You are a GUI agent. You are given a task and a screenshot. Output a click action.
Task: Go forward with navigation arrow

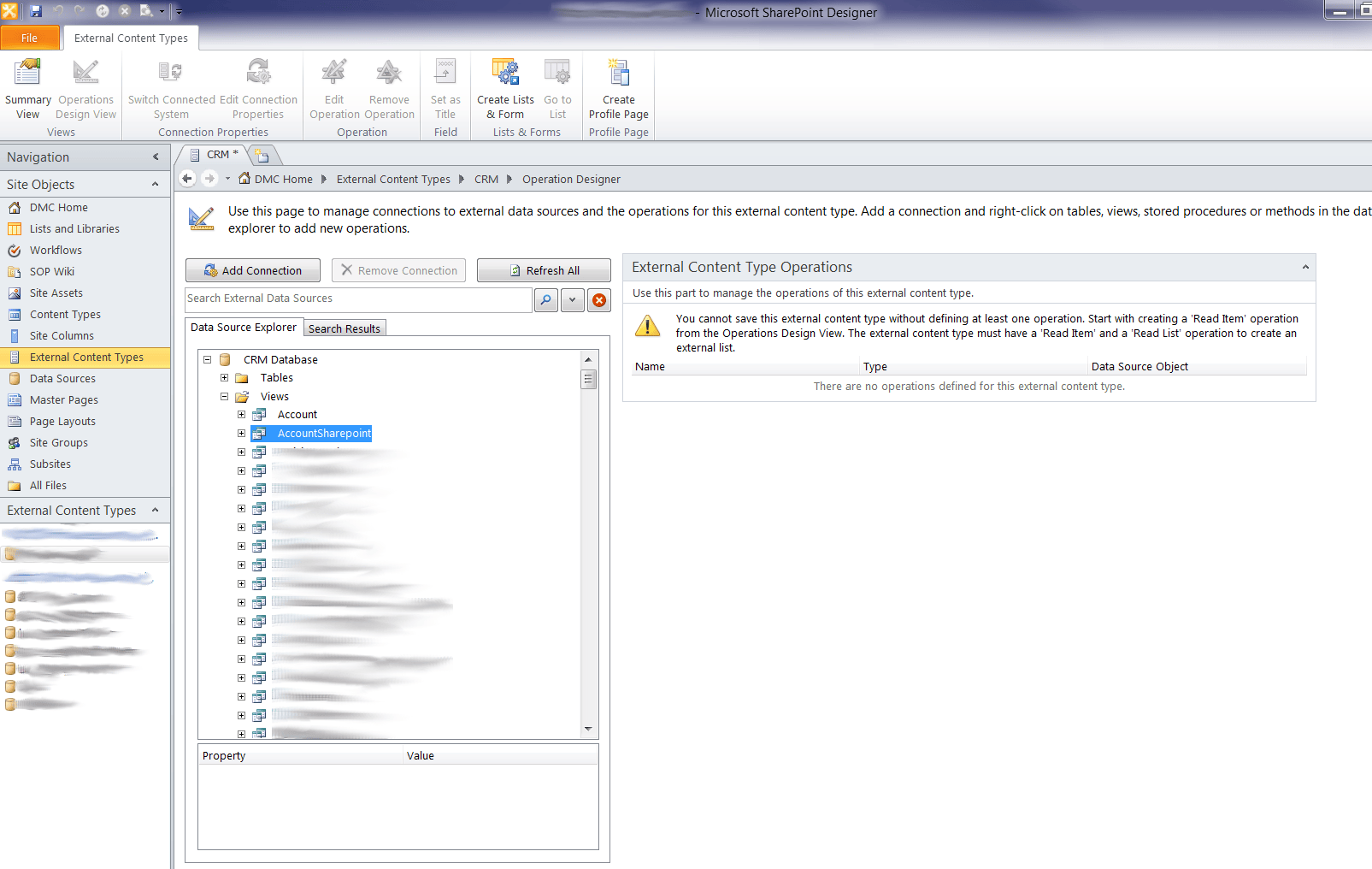pos(209,179)
